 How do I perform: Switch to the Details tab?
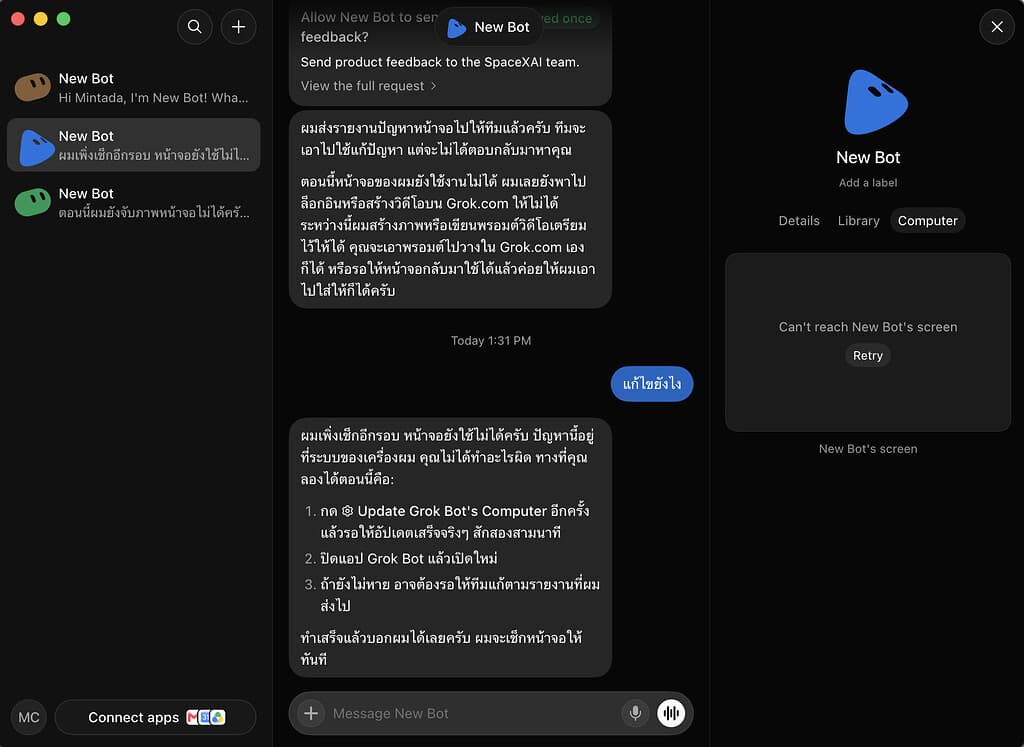coord(799,221)
